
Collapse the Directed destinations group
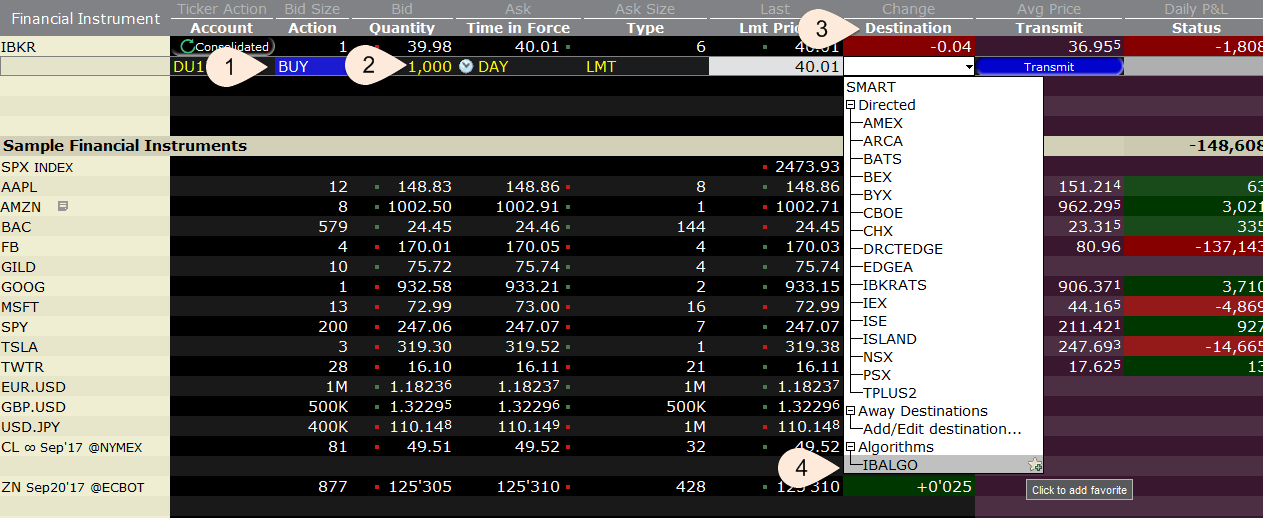click(x=850, y=105)
